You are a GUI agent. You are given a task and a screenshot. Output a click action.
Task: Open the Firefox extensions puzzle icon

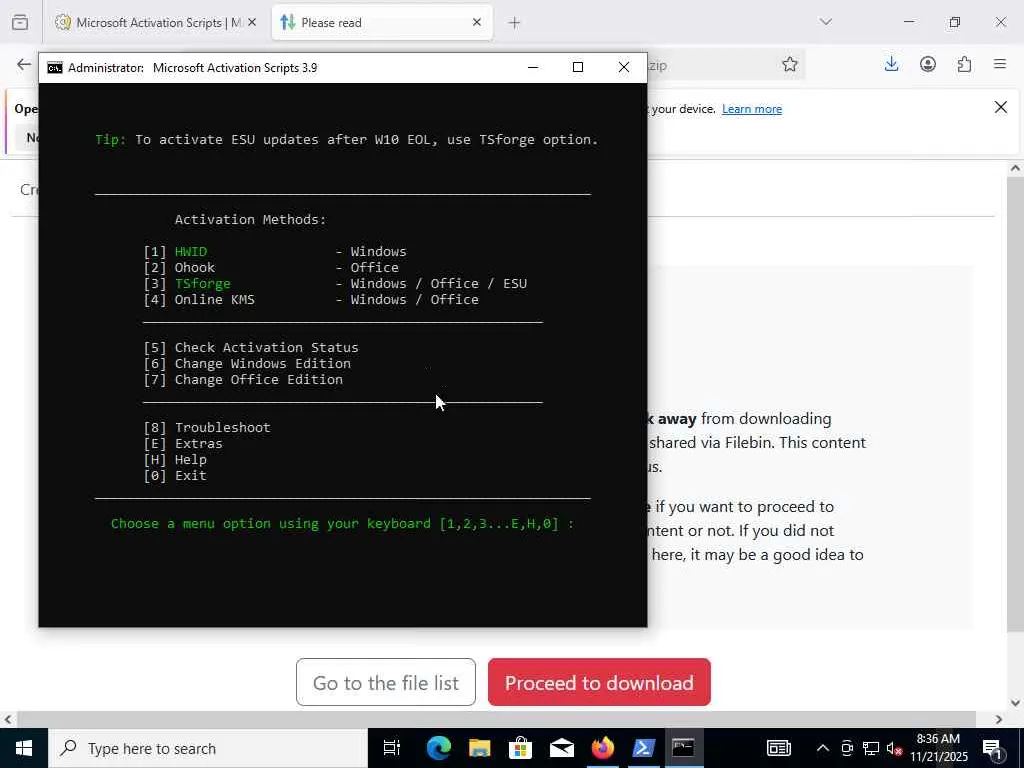[x=964, y=64]
